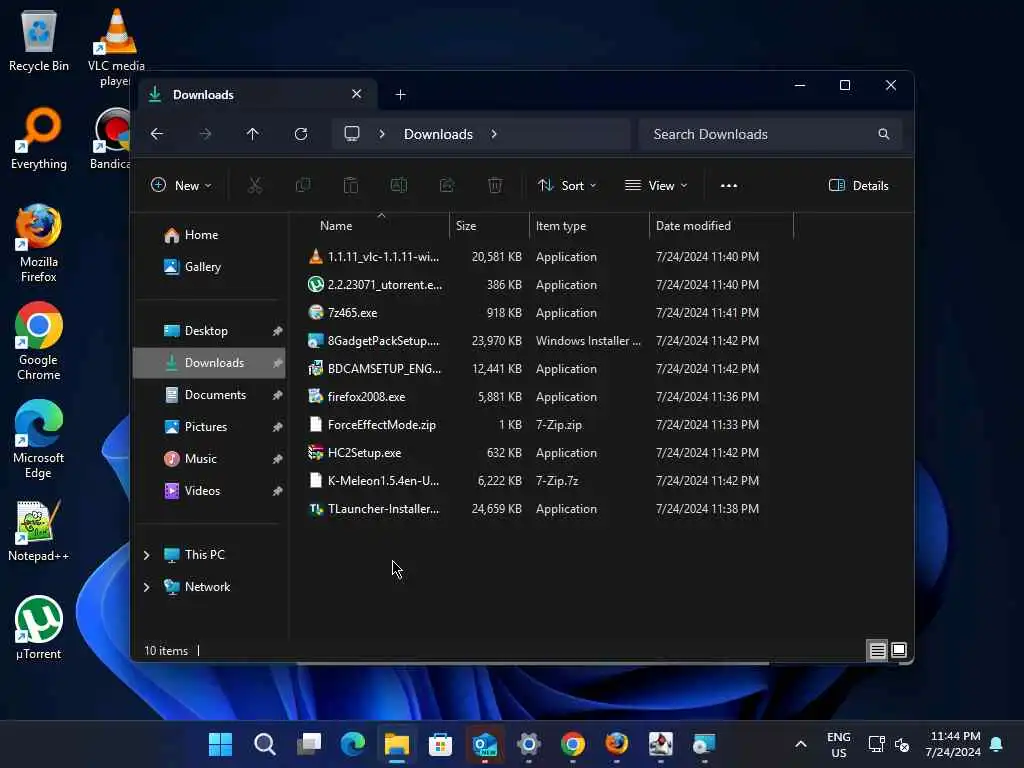Click Downloads breadcrumb in address bar
This screenshot has width=1024, height=768.
pyautogui.click(x=438, y=134)
